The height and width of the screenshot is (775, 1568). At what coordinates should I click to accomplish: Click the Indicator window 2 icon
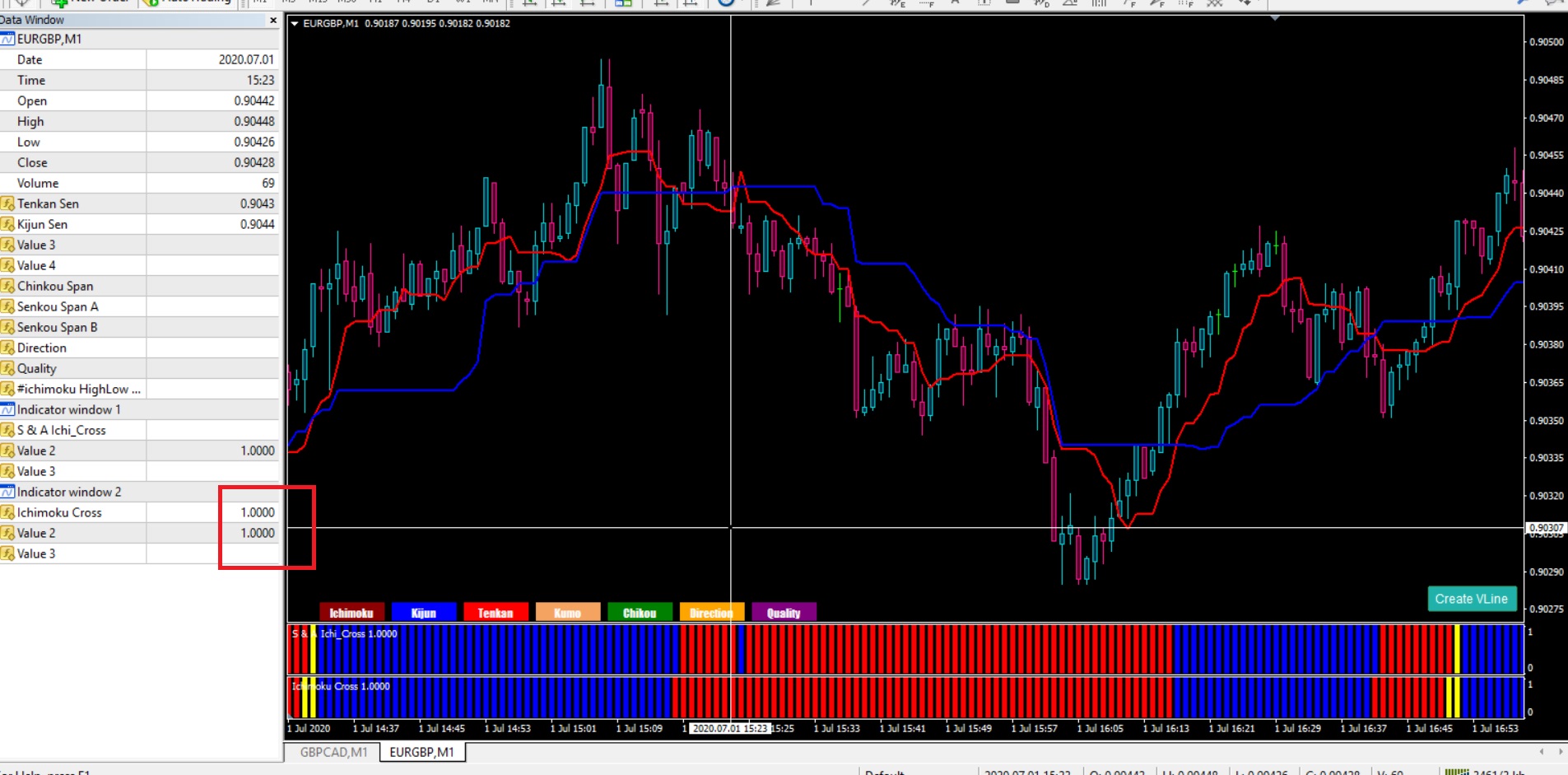[x=7, y=492]
